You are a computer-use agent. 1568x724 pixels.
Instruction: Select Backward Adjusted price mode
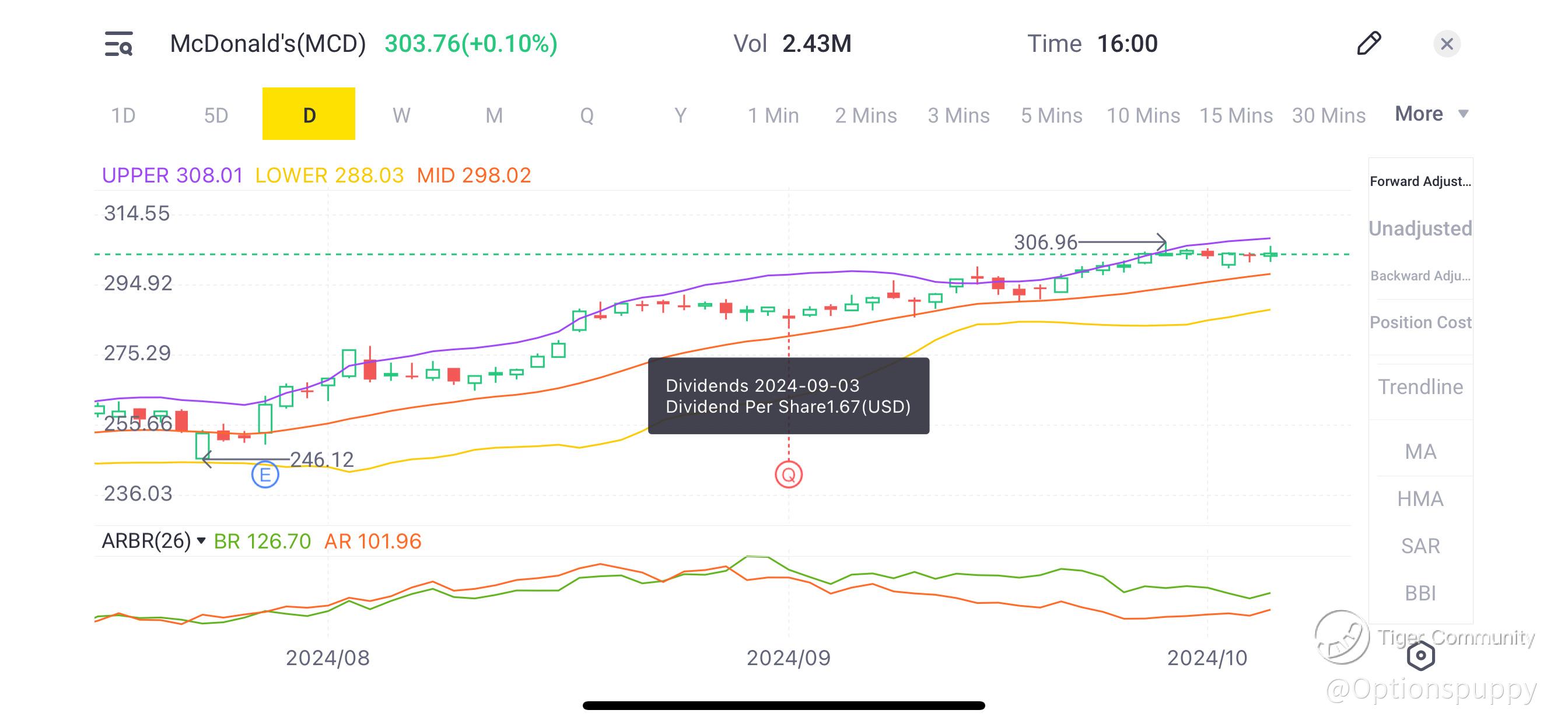1420,276
